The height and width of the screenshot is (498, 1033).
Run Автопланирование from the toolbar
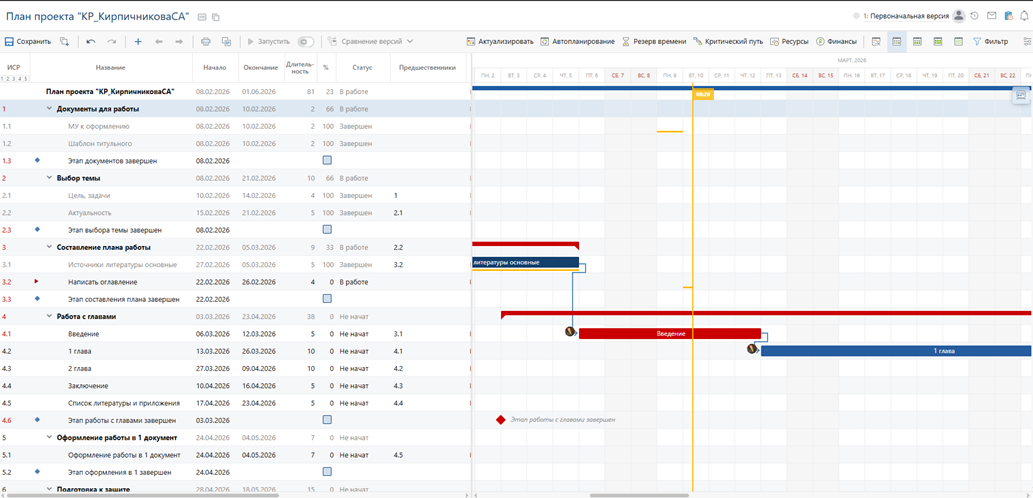click(577, 42)
